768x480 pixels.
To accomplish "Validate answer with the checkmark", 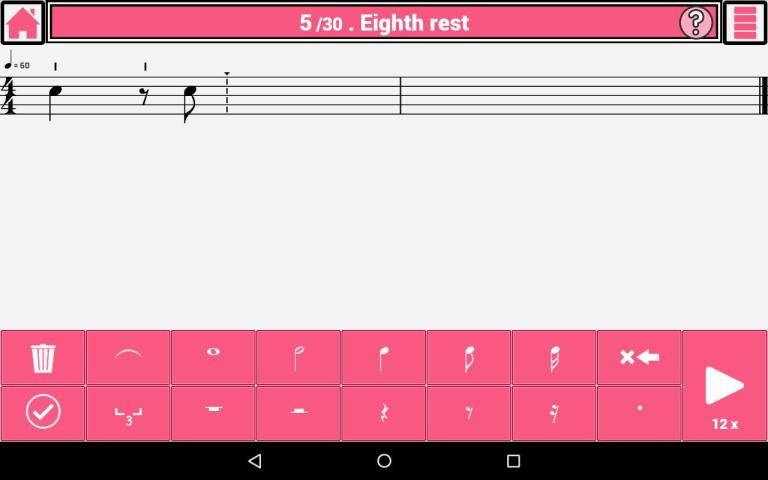I will point(43,413).
